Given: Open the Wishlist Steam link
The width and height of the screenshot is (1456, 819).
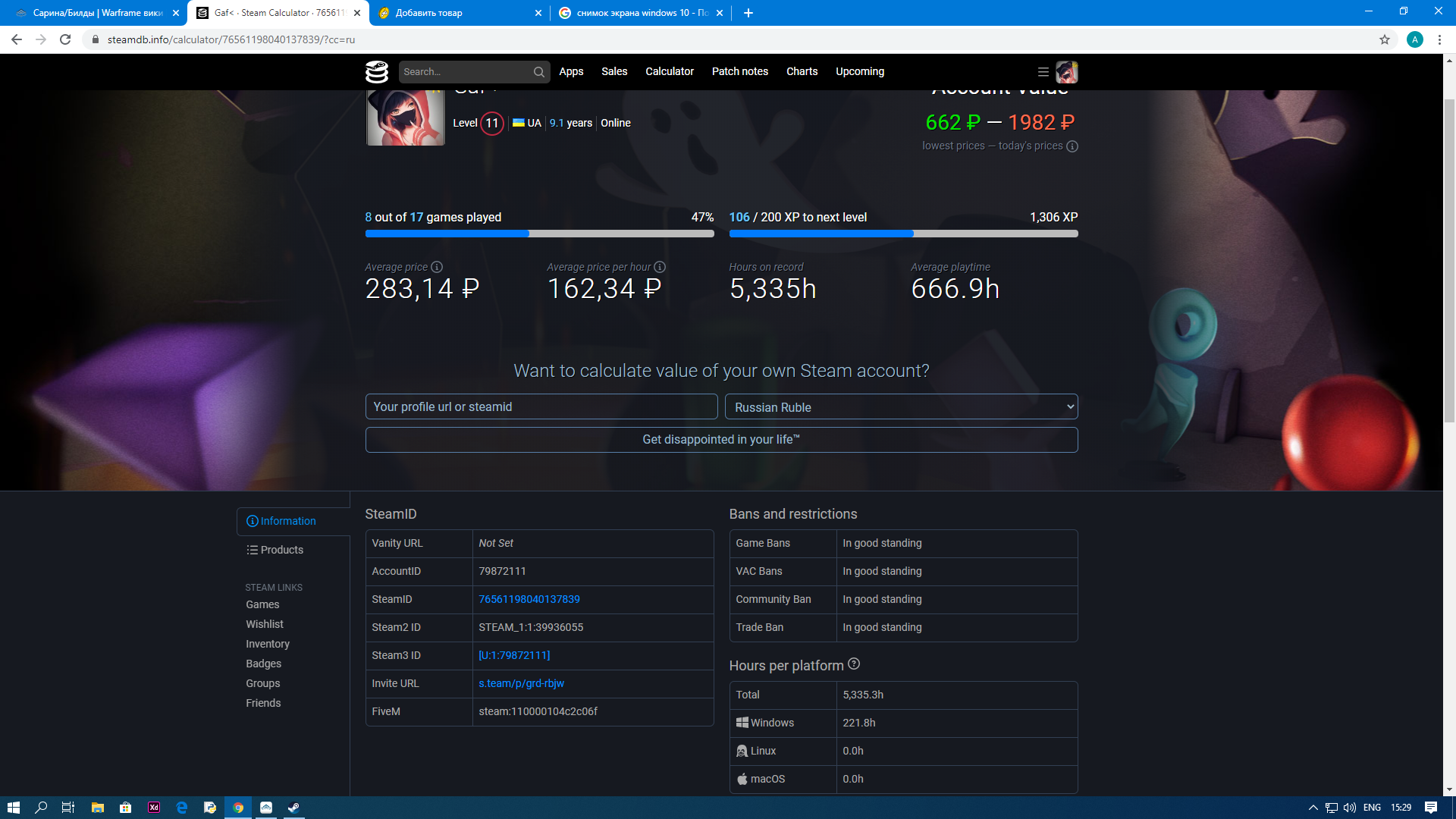Looking at the screenshot, I should tap(265, 624).
